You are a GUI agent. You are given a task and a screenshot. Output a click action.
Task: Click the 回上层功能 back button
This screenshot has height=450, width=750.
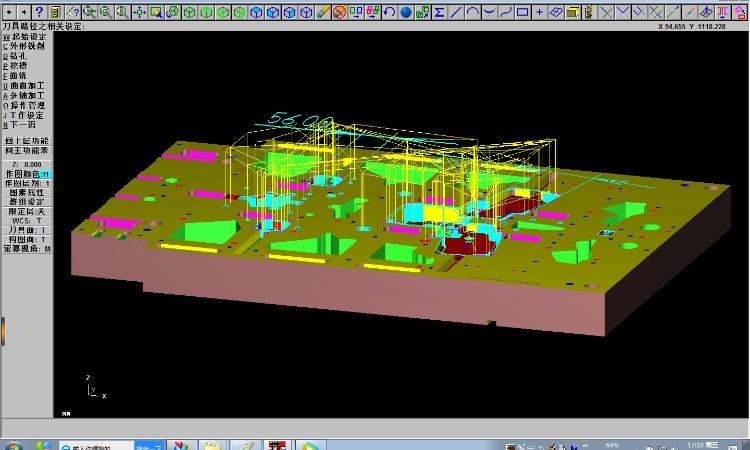[27, 142]
